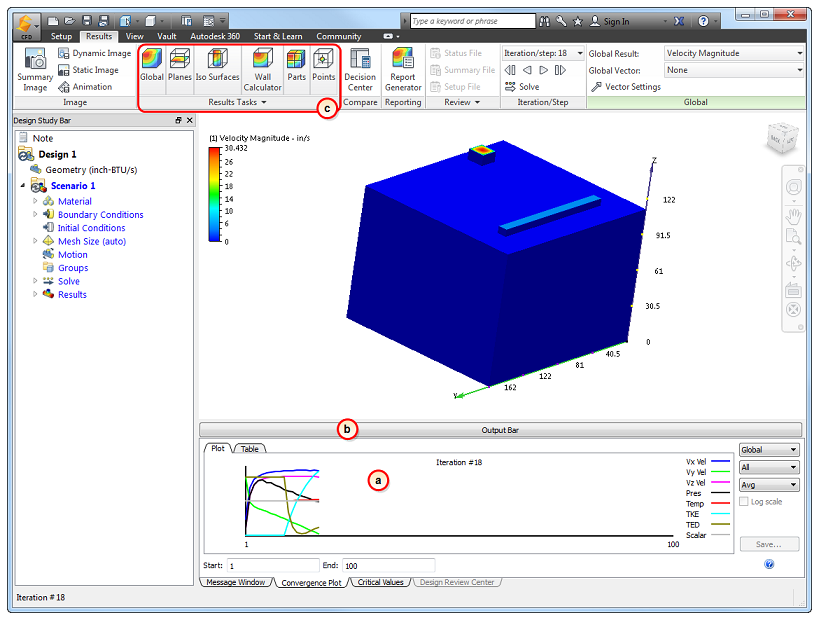
Task: Open the Autodesk 360 ribbon tab
Action: pyautogui.click(x=215, y=36)
